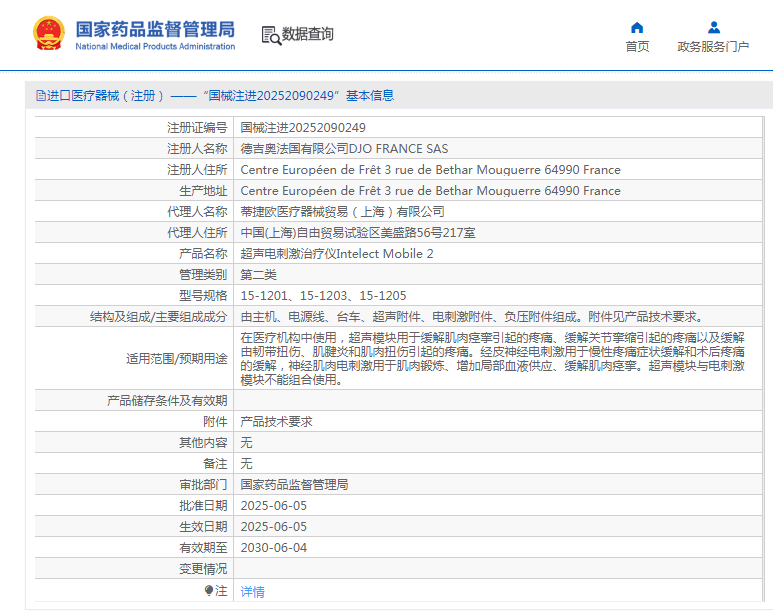Click the 变更情况 label

tap(203, 569)
